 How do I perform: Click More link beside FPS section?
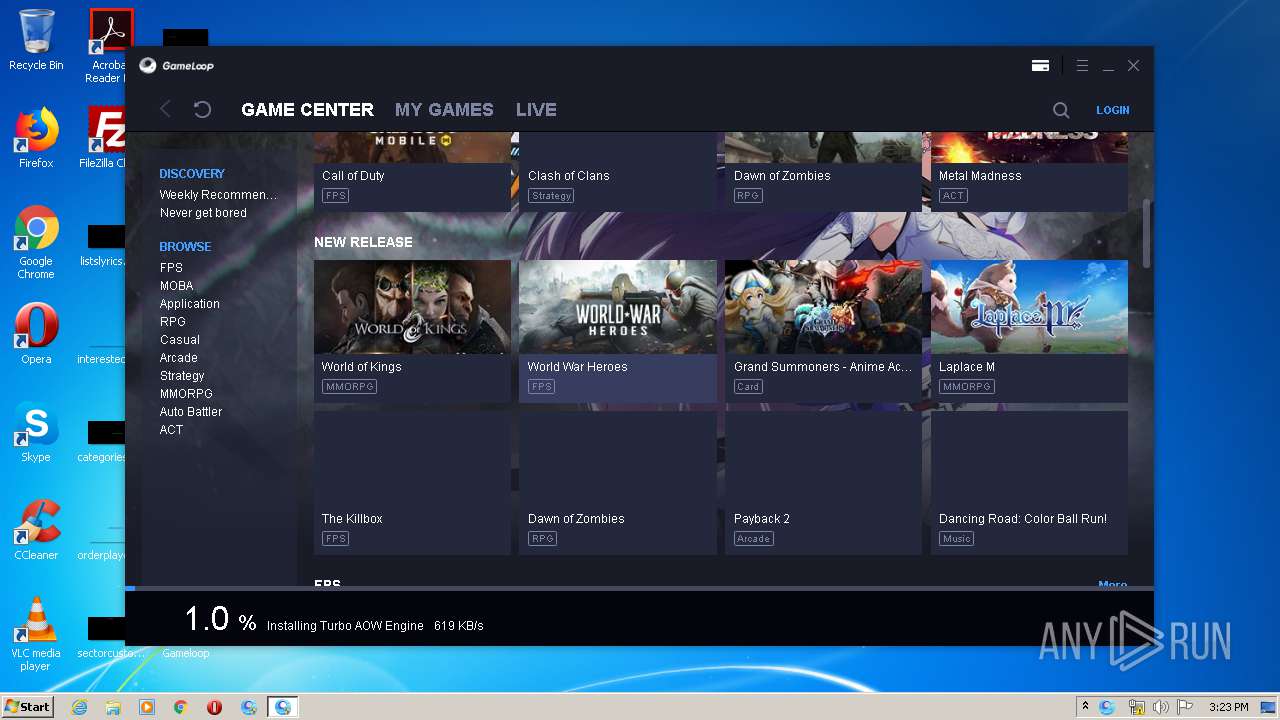(1112, 584)
